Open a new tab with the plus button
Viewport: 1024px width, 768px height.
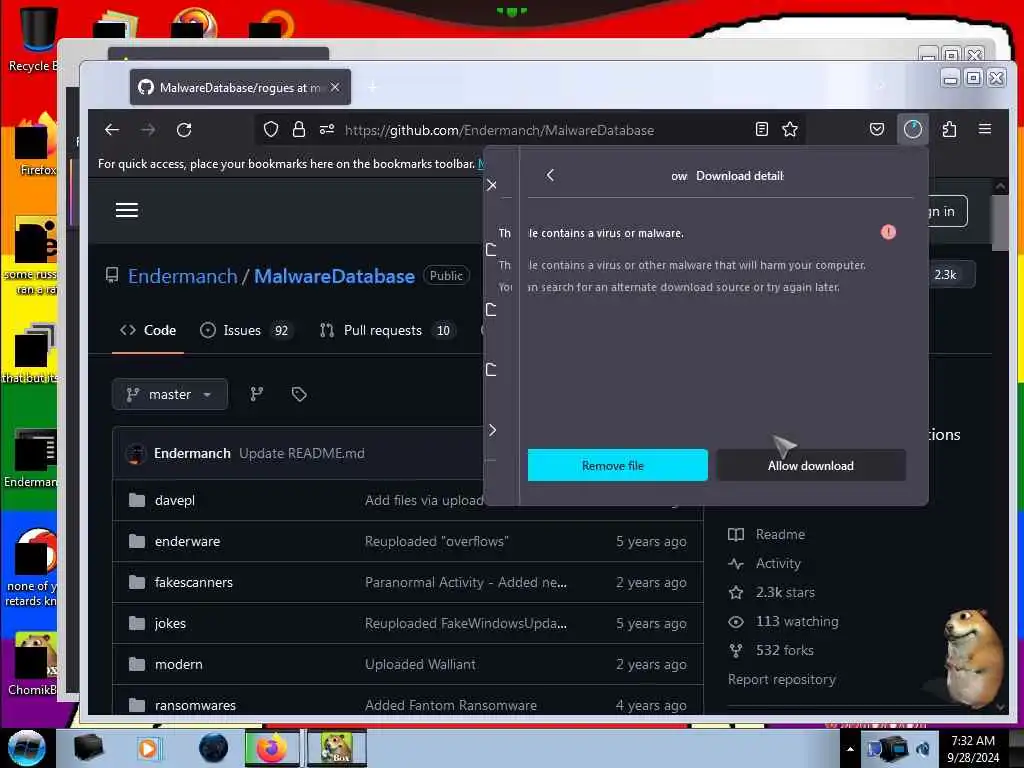point(372,87)
